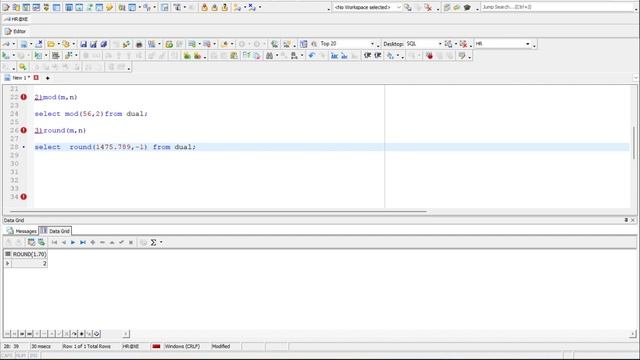This screenshot has width=640, height=360.
Task: Click the editor horizontal scrollbar
Action: [218, 211]
